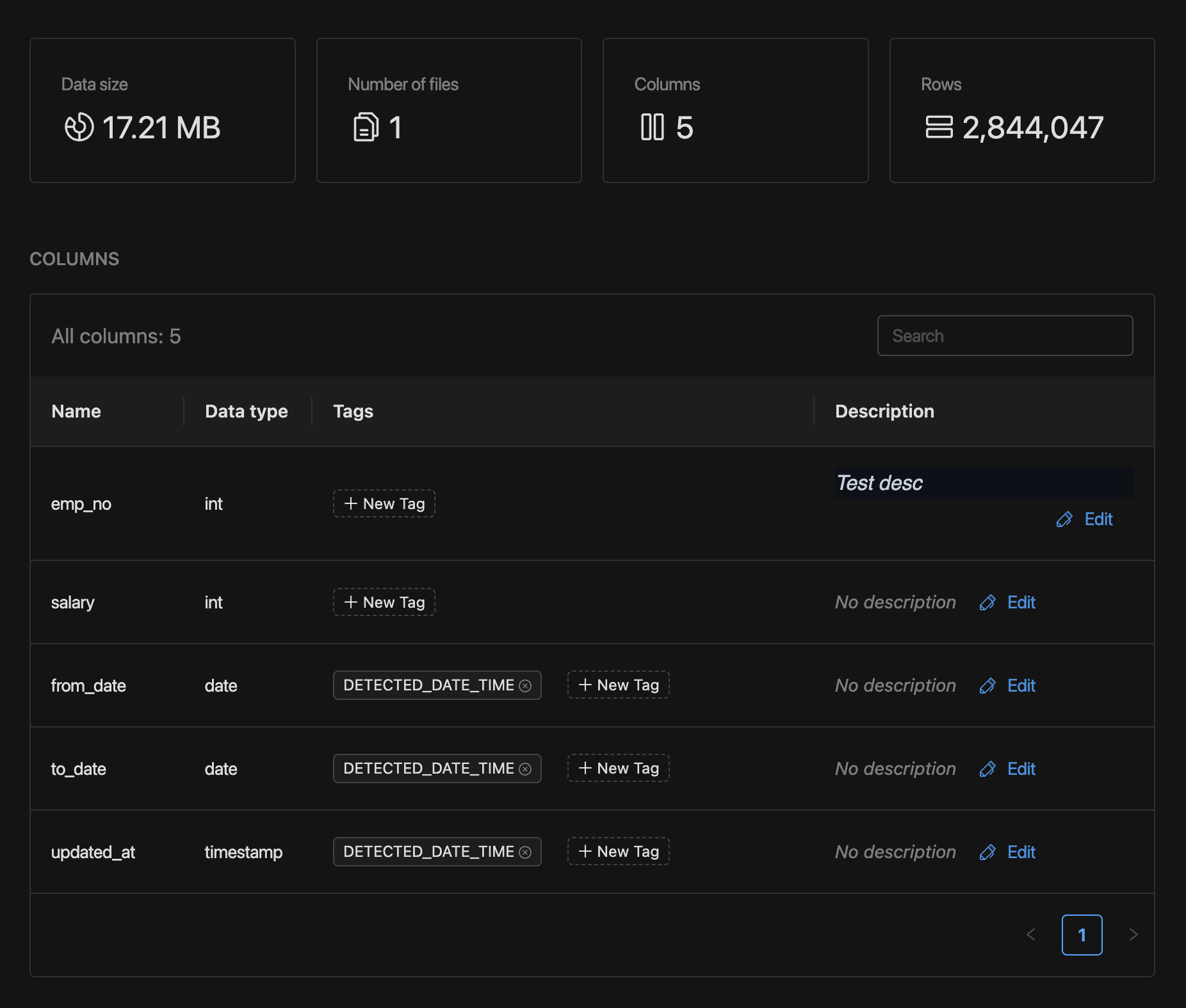Viewport: 1186px width, 1008px height.
Task: Click the timestamp data type cell
Action: pos(243,852)
